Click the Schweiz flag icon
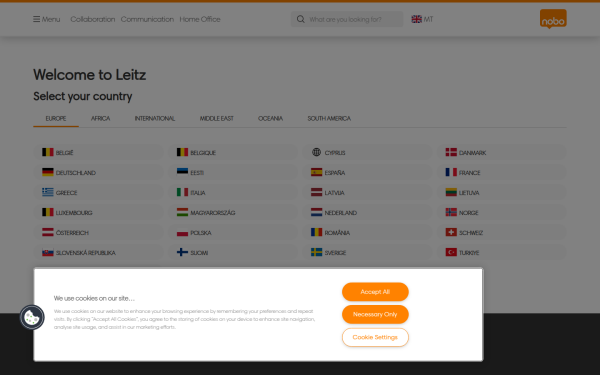Image resolution: width=600 pixels, height=375 pixels. coord(451,232)
